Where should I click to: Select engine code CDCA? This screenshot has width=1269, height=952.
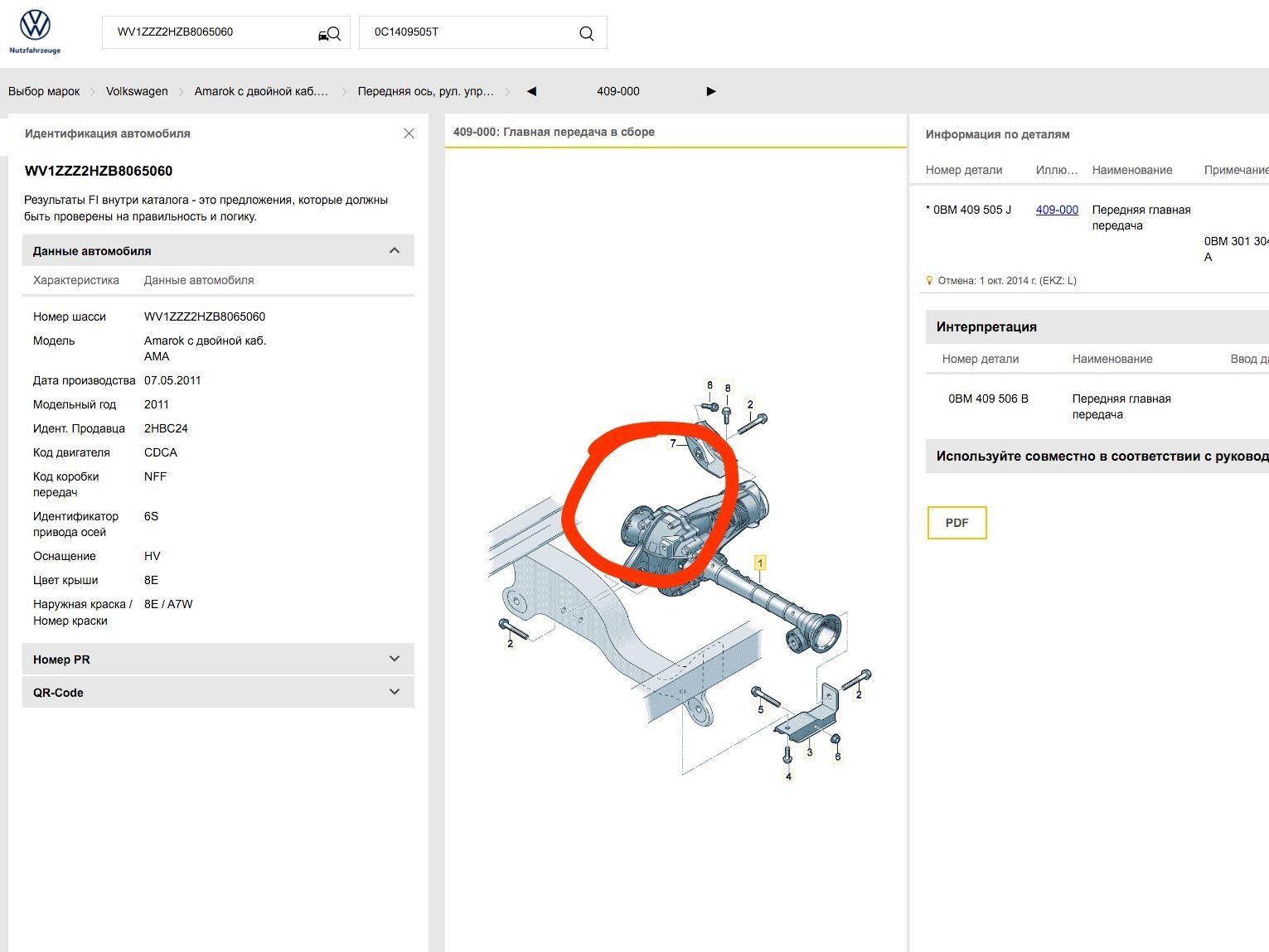161,452
